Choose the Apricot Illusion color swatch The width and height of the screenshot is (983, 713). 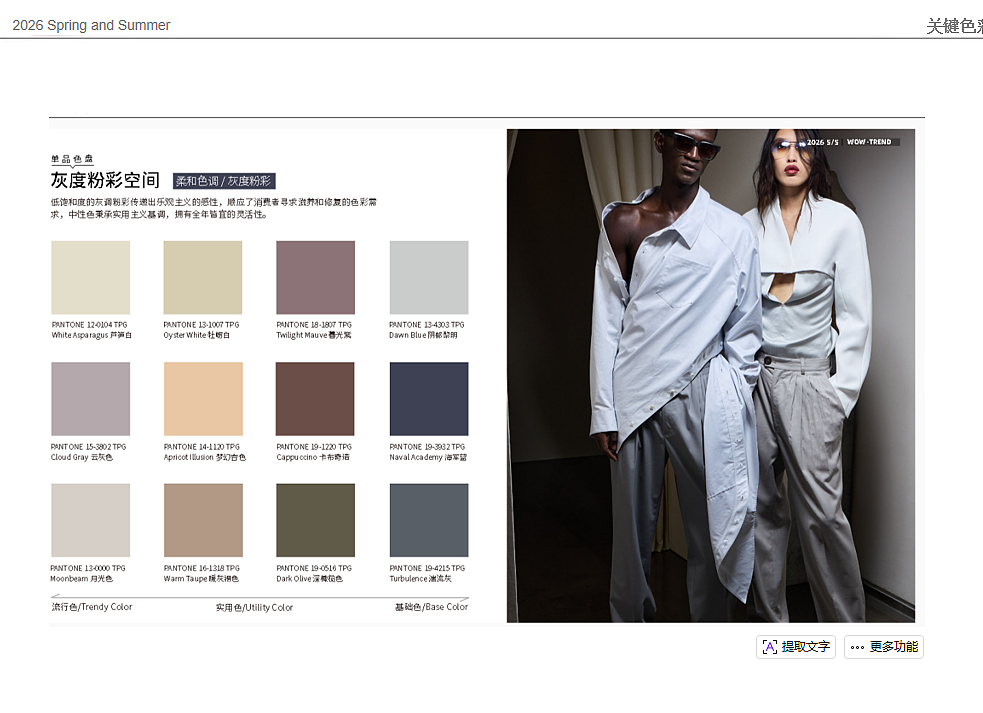click(203, 399)
